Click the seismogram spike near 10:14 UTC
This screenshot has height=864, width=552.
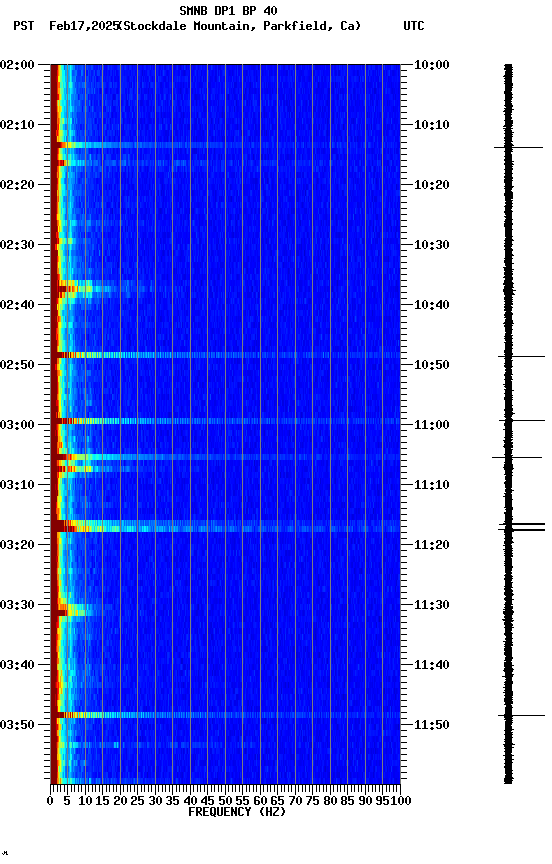518,148
